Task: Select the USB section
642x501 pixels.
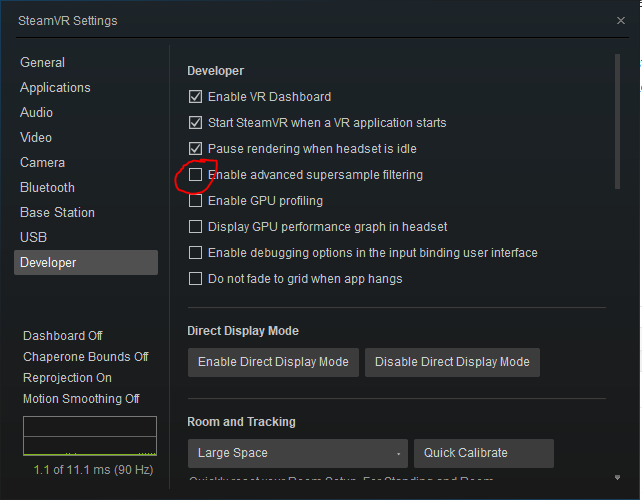Action: (34, 237)
